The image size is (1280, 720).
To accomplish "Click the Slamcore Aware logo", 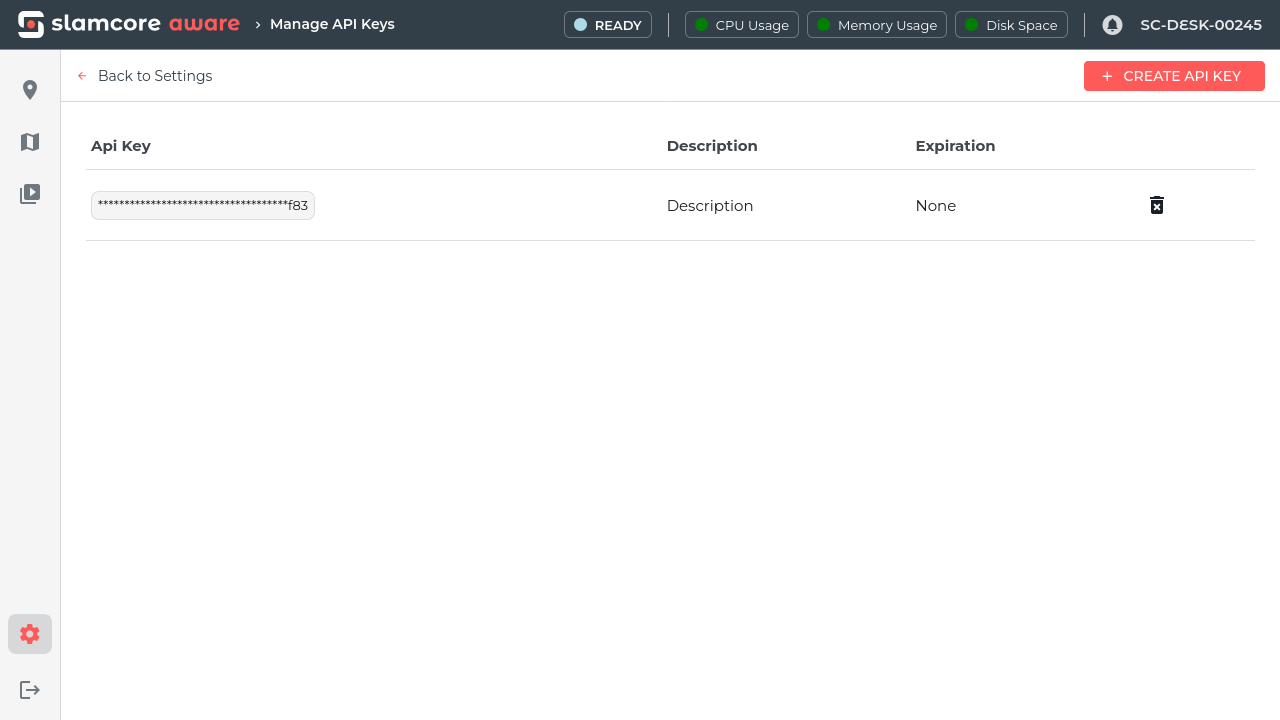I will 129,24.
